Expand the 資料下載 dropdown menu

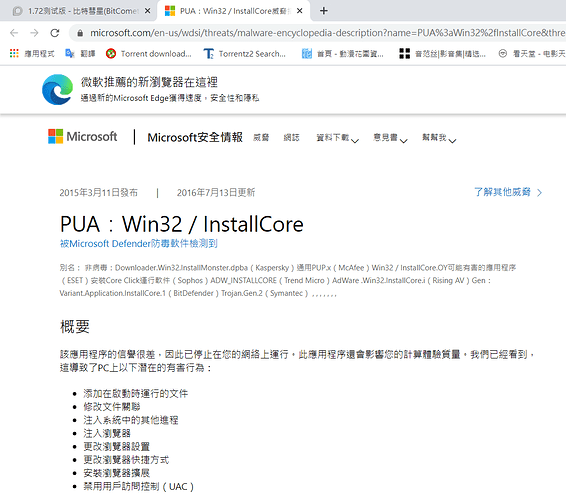338,138
